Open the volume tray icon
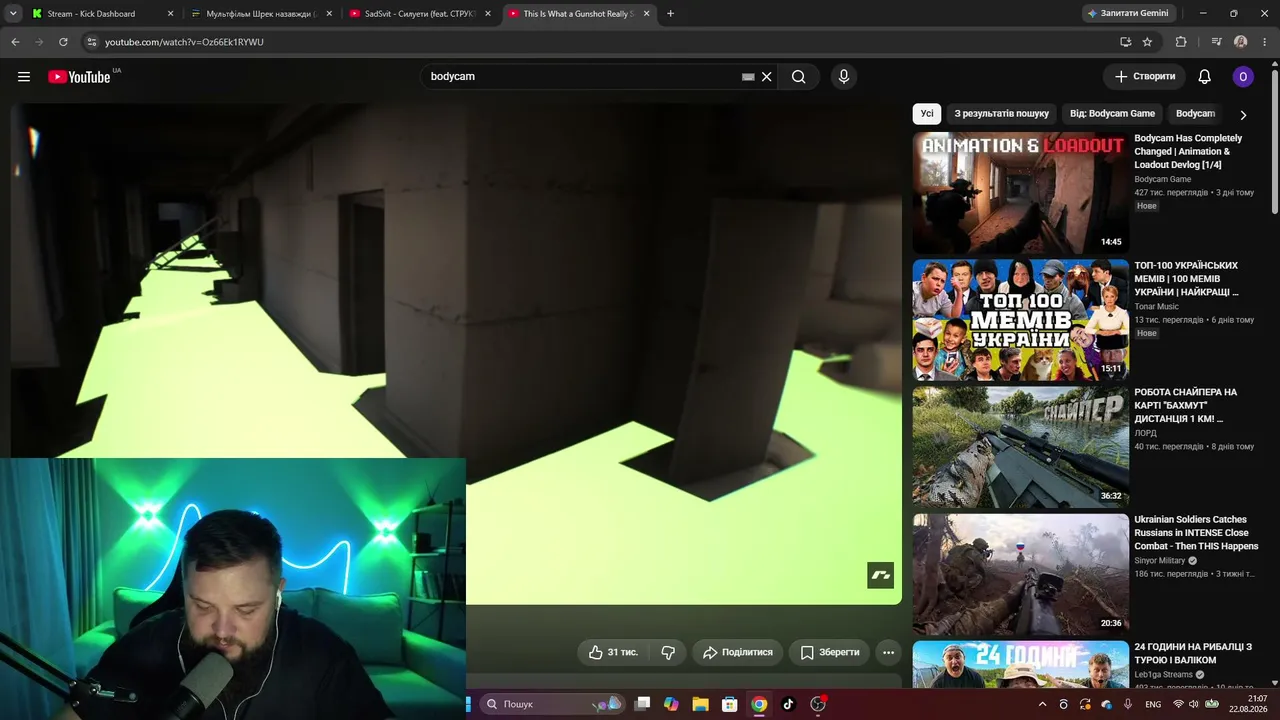 pos(1194,704)
